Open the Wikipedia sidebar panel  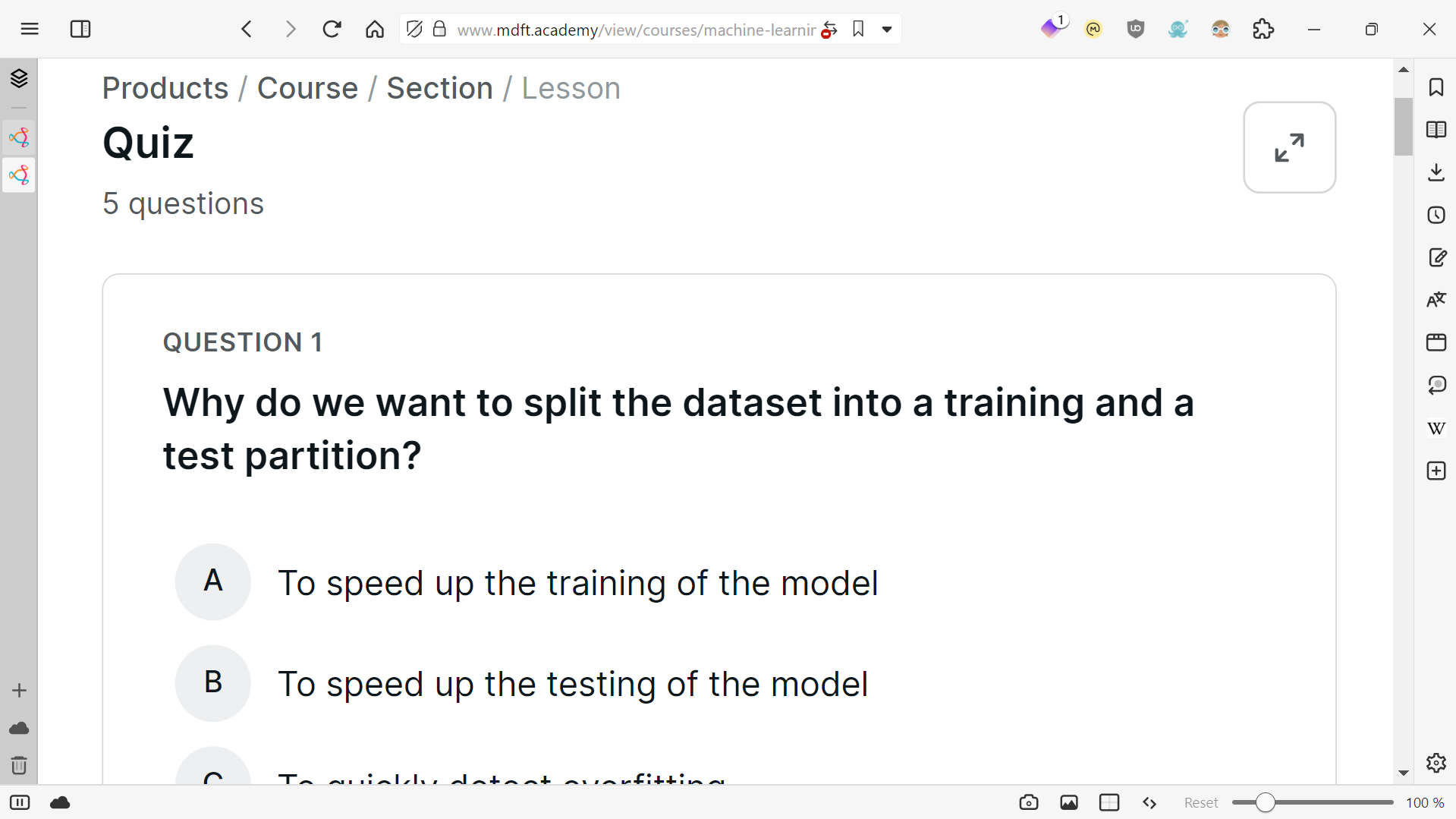tap(1436, 428)
